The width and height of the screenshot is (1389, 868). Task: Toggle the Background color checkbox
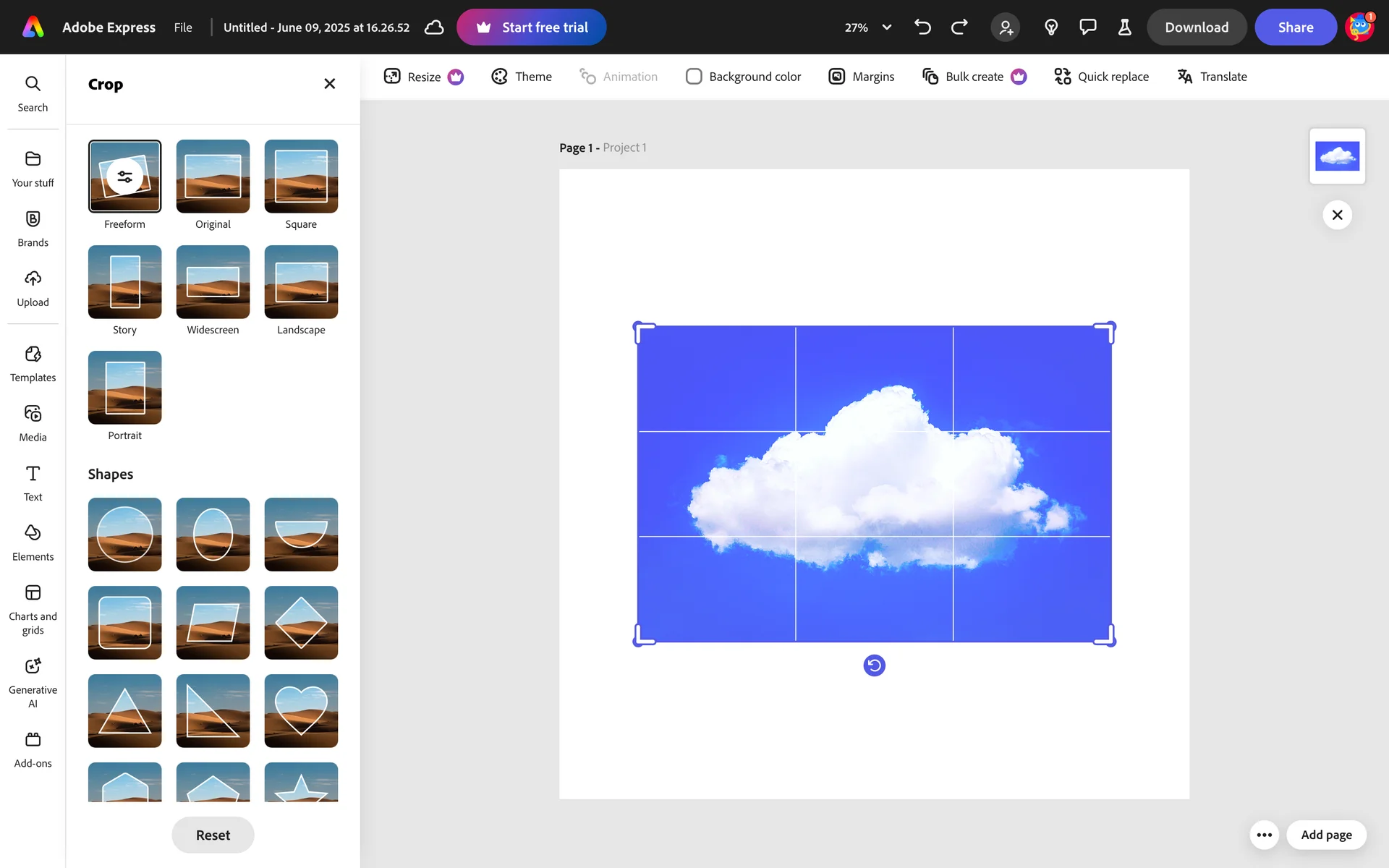[x=694, y=77]
